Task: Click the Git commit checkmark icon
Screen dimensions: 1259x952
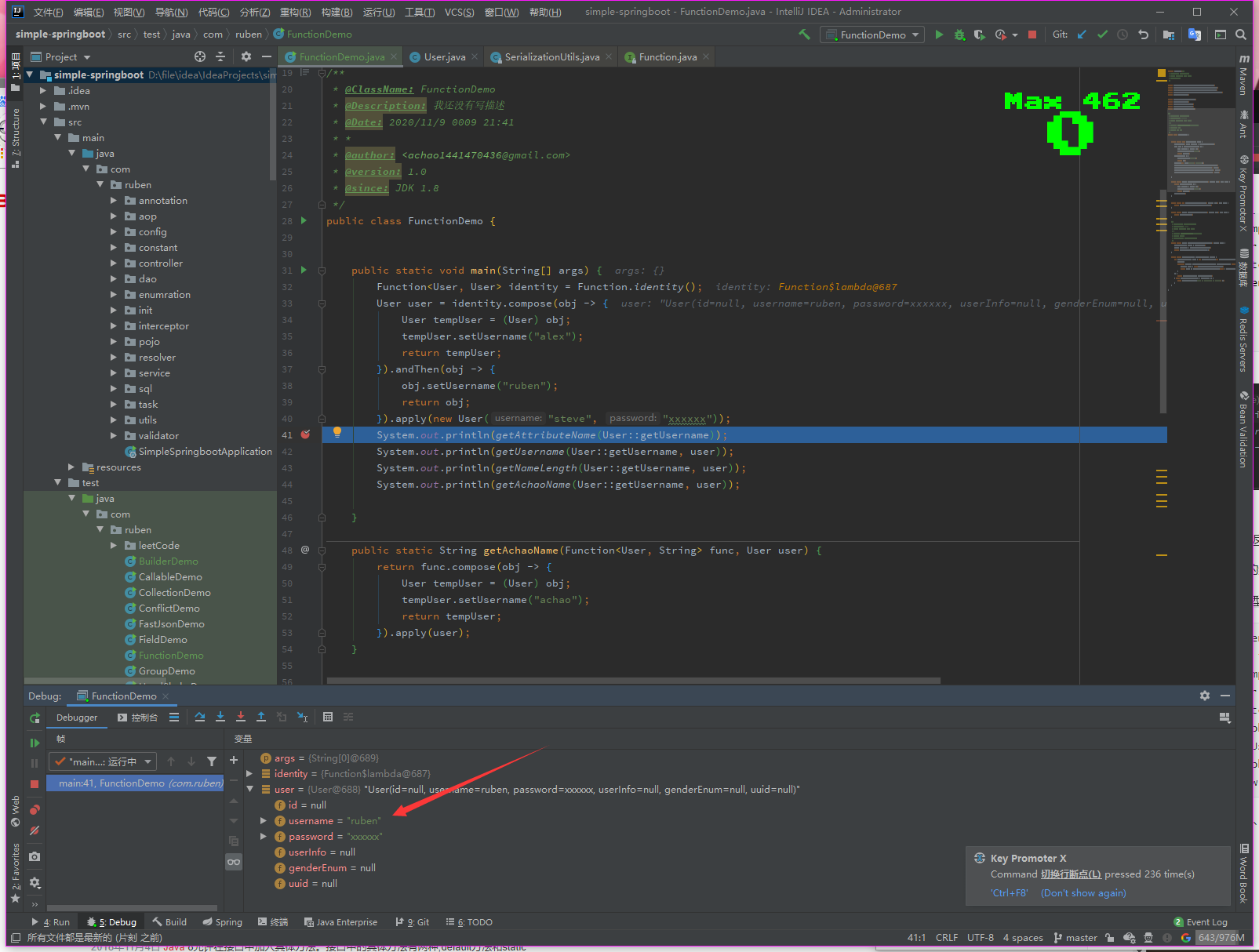Action: point(1102,35)
